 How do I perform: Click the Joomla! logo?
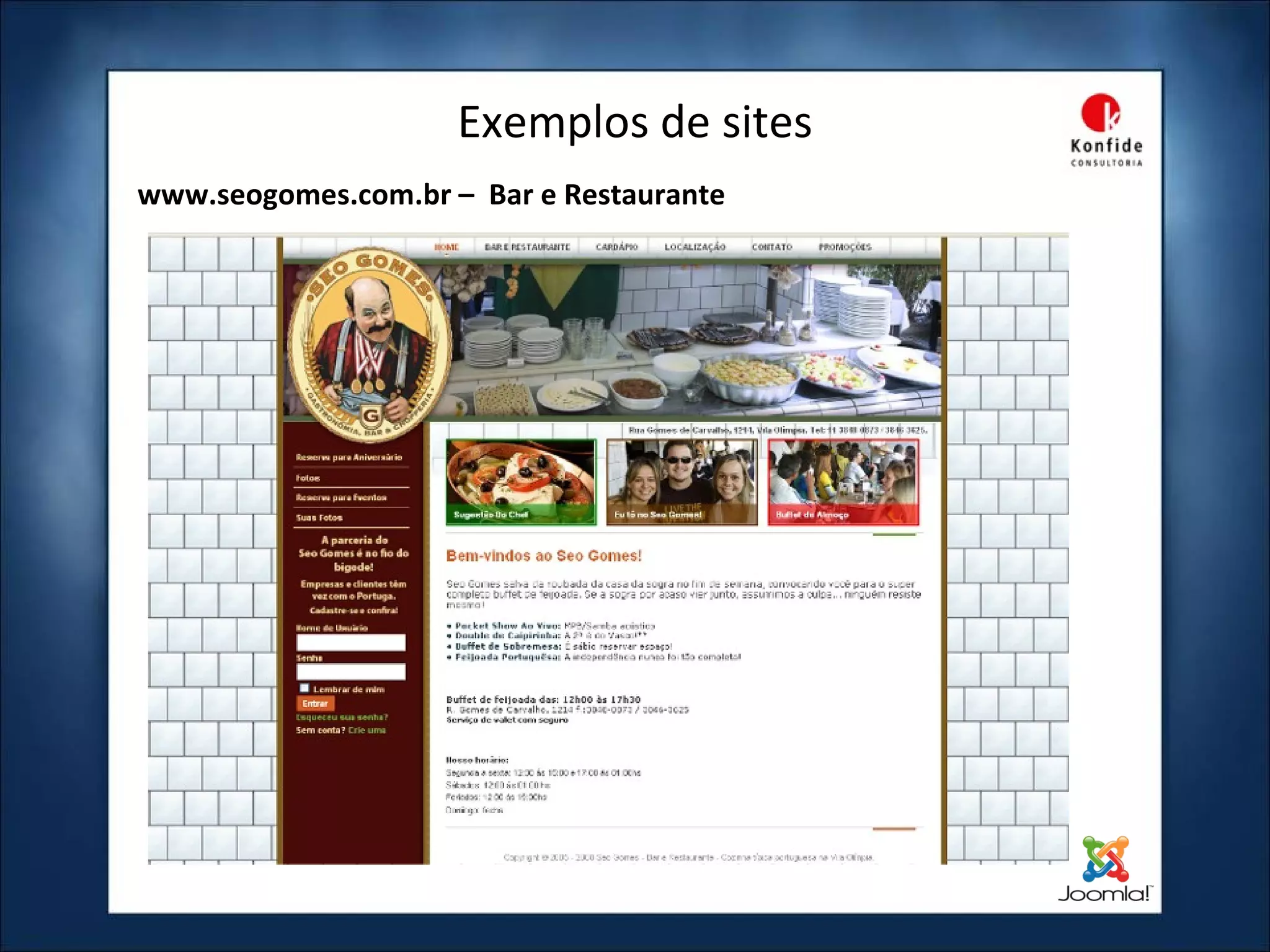(x=1105, y=869)
